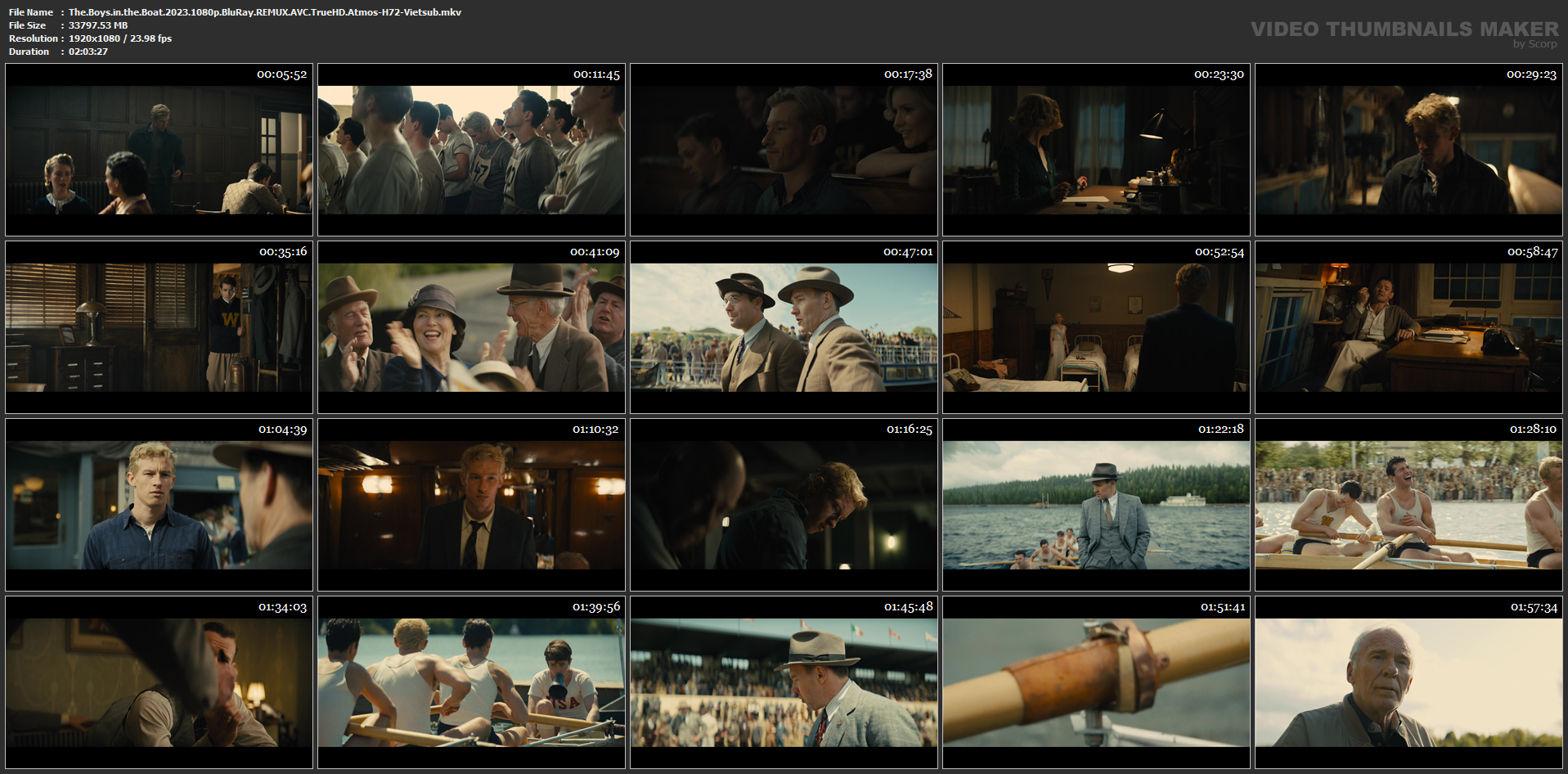The image size is (1568, 774).
Task: Select the thumbnail timestamped 01:45:48
Action: (x=784, y=682)
